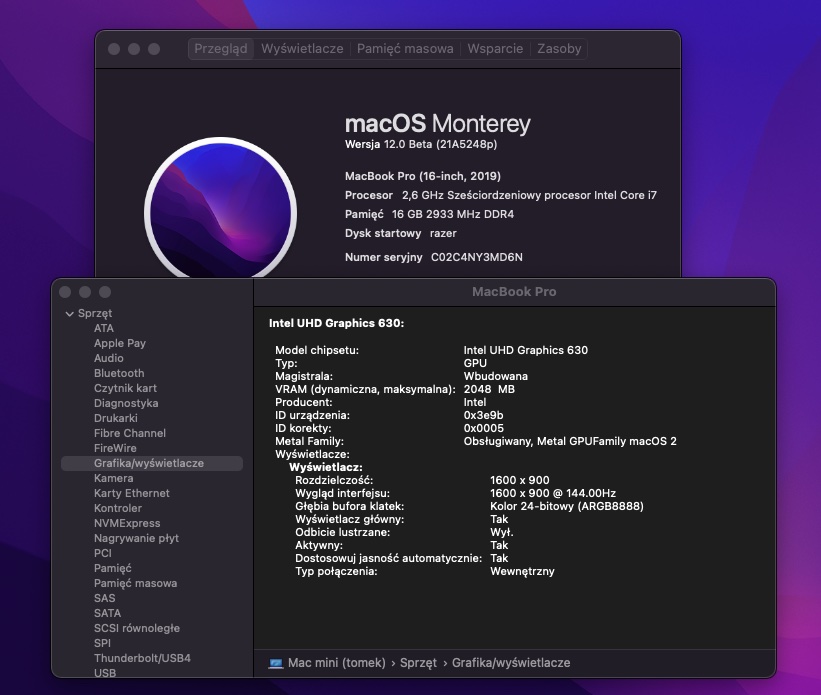Select SAS in the sidebar
The image size is (821, 695).
pyautogui.click(x=104, y=598)
